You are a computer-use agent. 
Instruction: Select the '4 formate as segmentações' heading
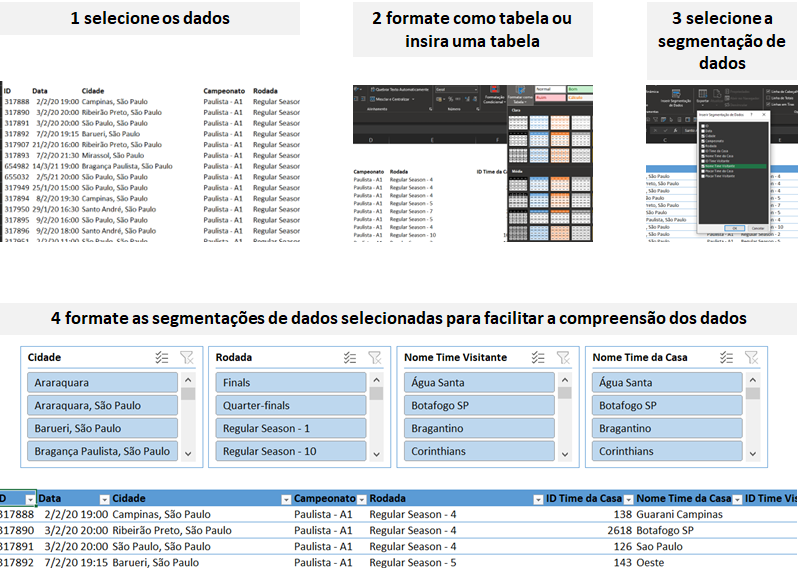coord(398,318)
